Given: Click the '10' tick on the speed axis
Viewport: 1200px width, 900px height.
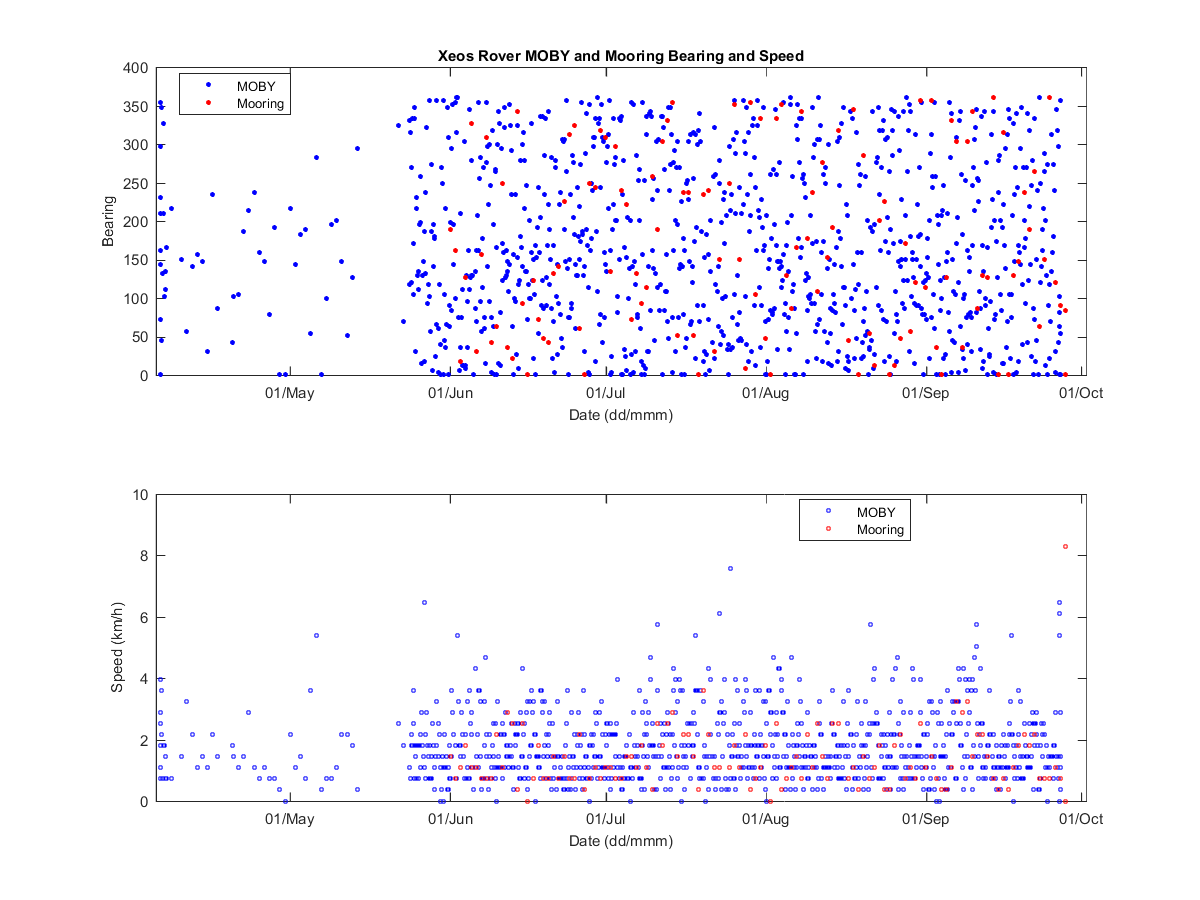Looking at the screenshot, I should (x=142, y=495).
